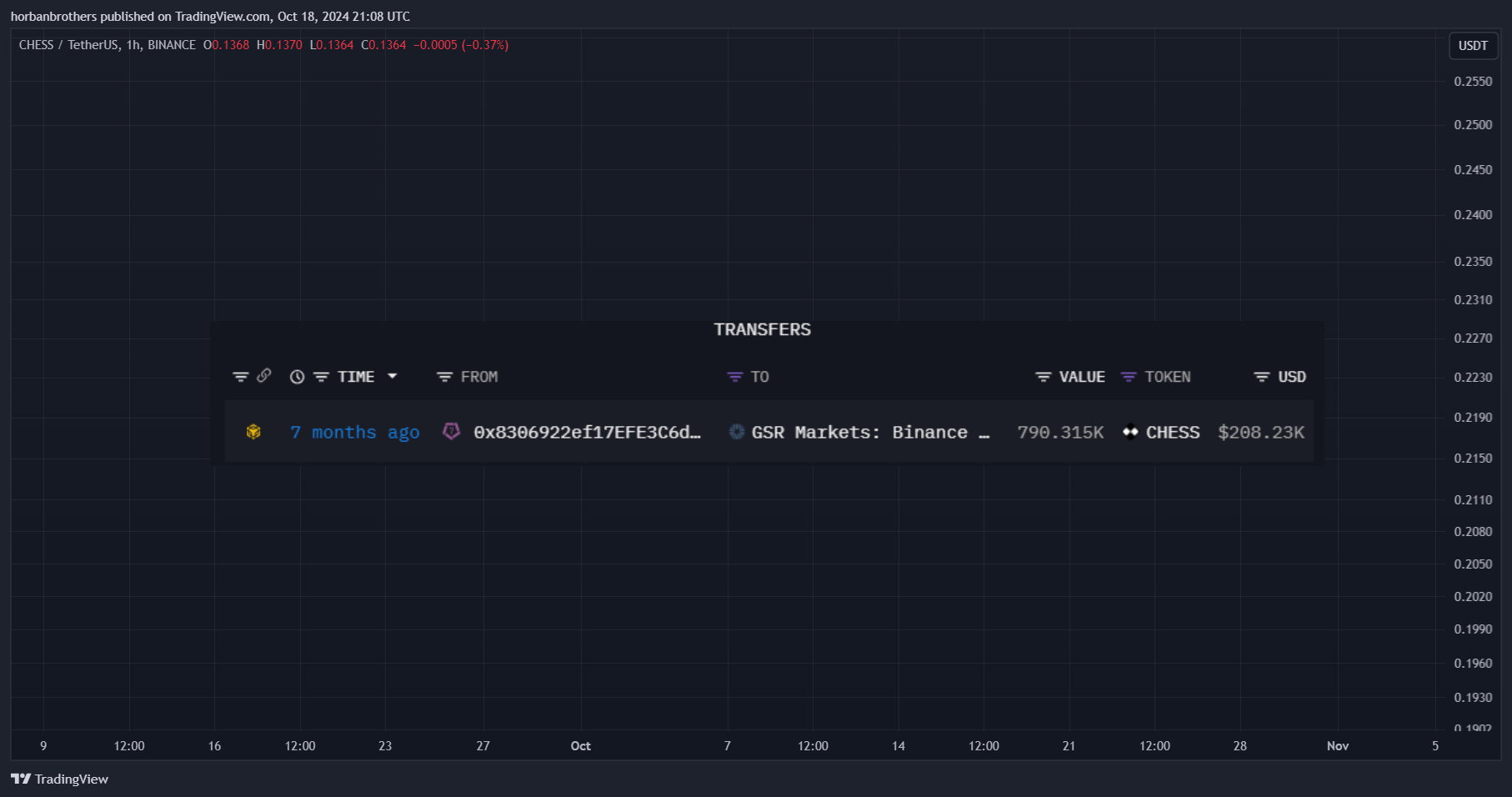This screenshot has width=1512, height=797.
Task: Click the 'horbanbrothers published on TradingView.com' header text
Action: pos(141,17)
